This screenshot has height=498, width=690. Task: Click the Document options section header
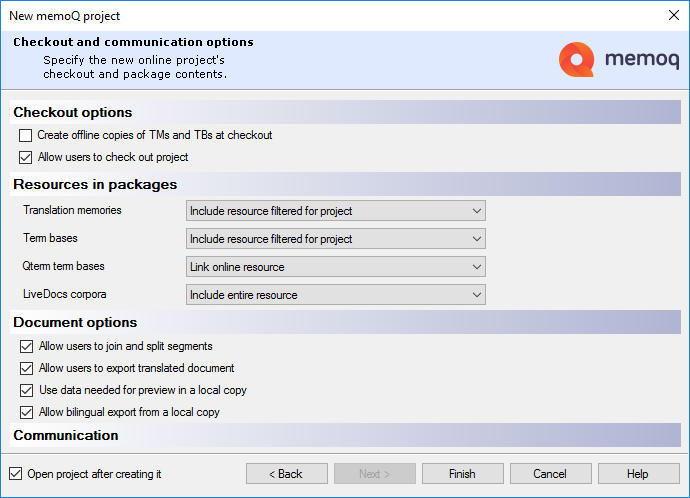(75, 322)
